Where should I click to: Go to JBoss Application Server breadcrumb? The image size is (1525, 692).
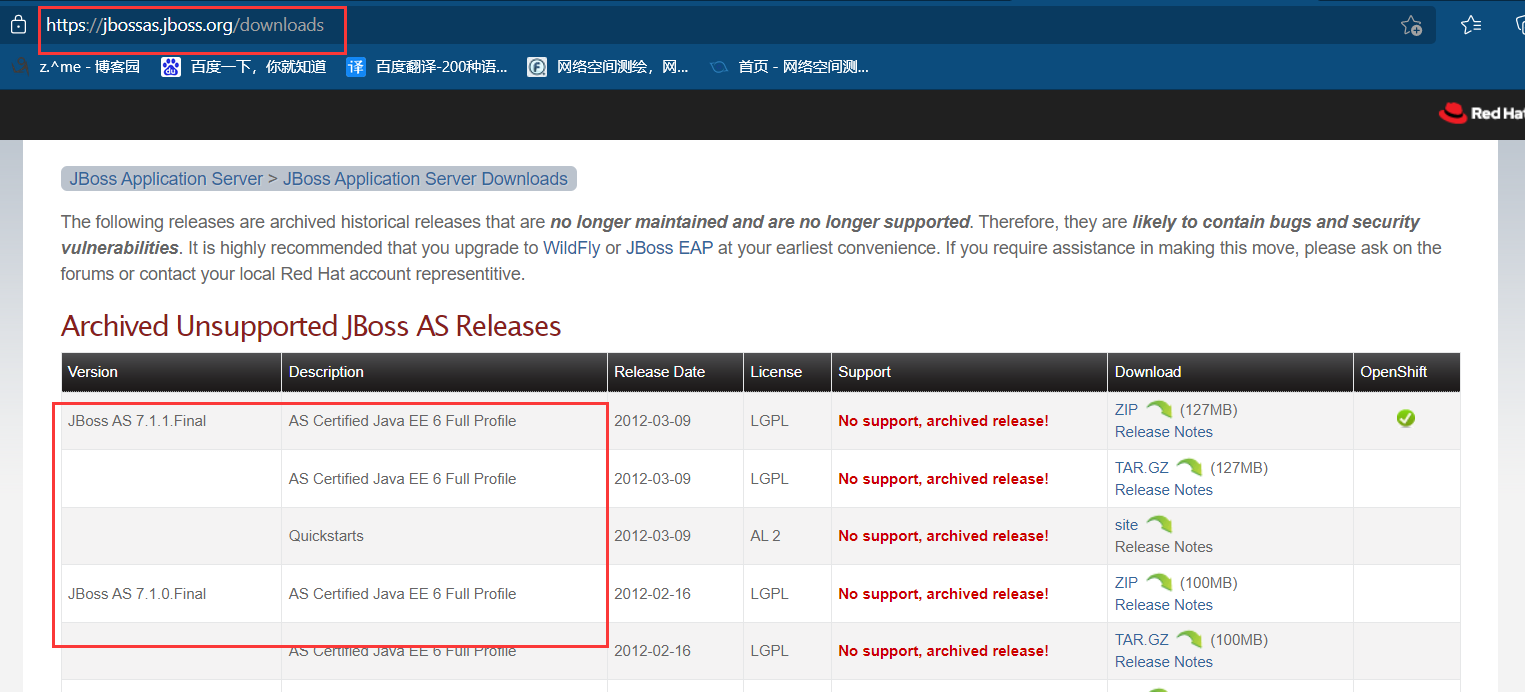point(166,179)
